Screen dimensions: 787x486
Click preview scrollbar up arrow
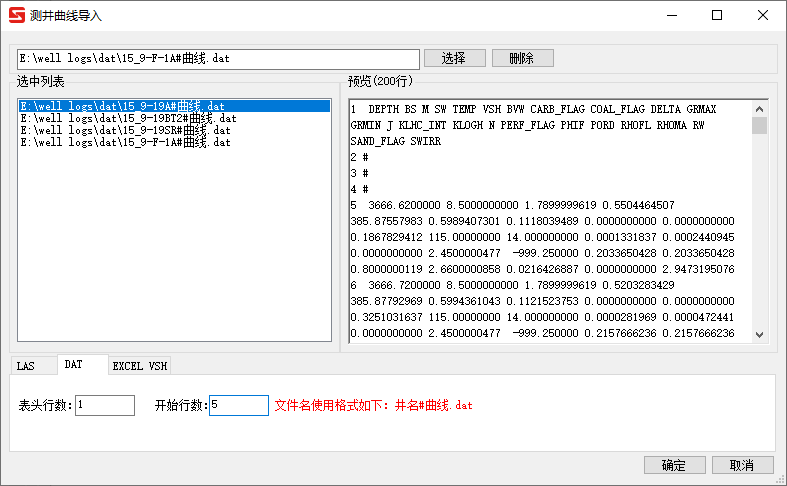pyautogui.click(x=759, y=109)
